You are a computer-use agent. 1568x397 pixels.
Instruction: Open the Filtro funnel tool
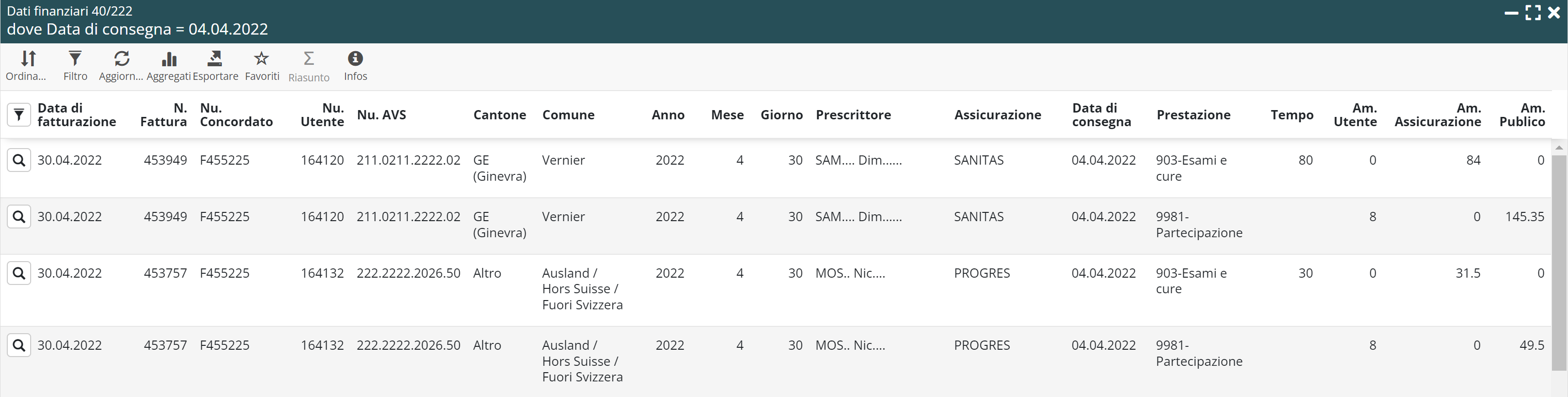[x=75, y=58]
